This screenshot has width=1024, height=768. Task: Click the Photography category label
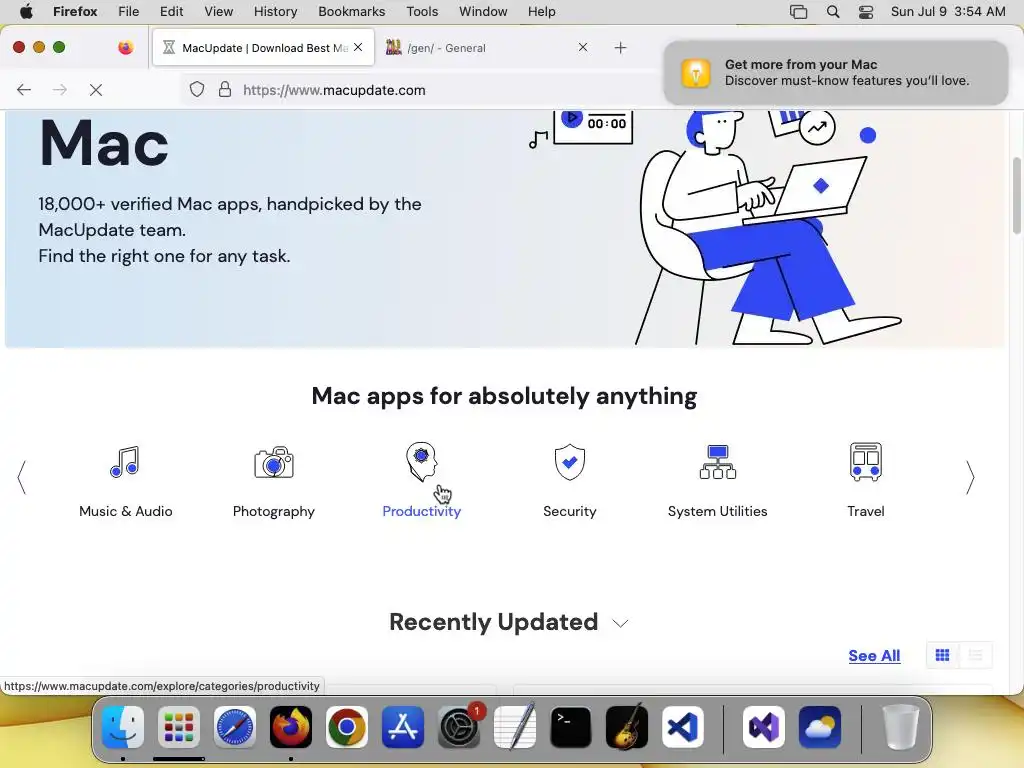[274, 511]
